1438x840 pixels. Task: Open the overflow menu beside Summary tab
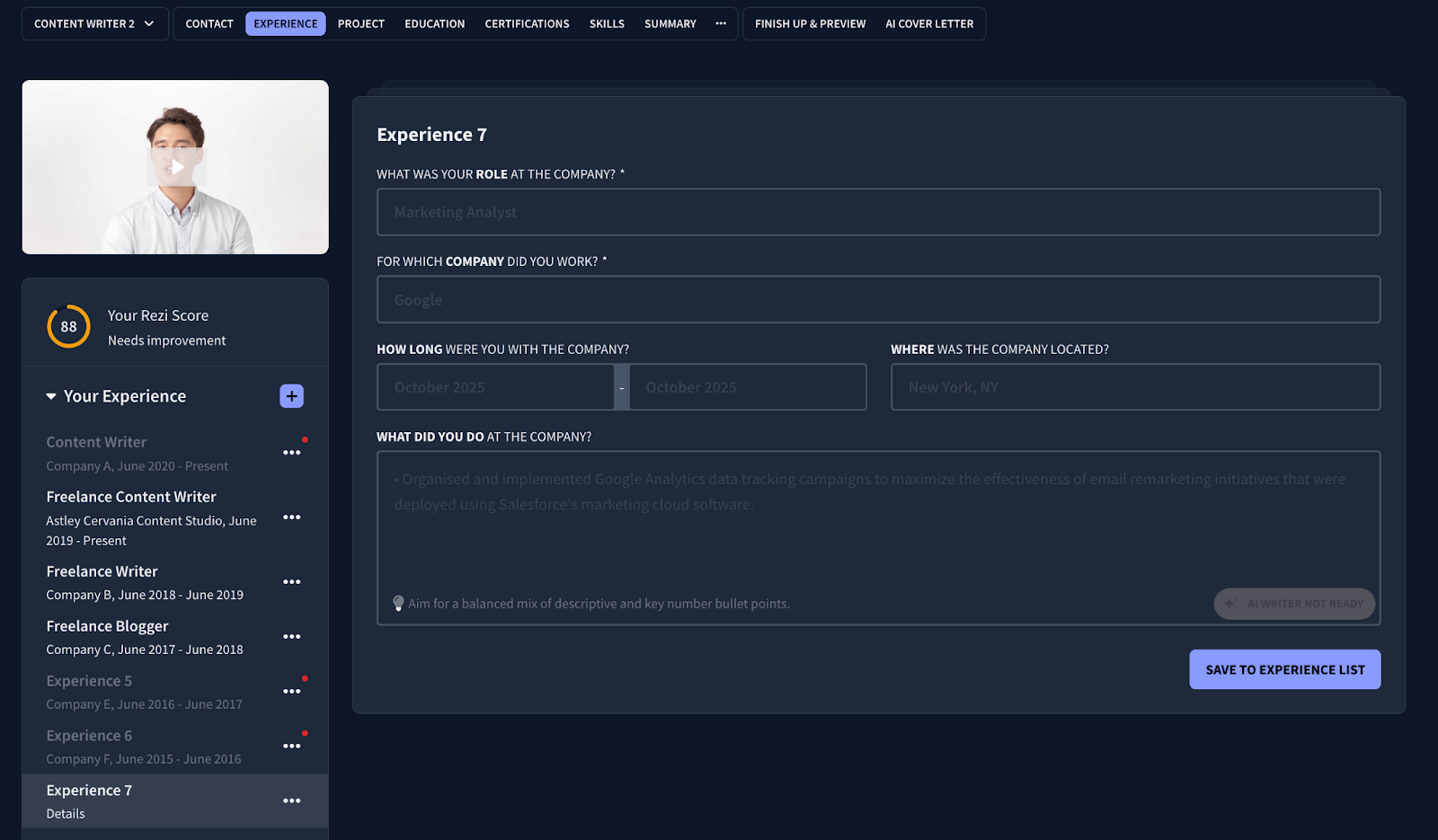[721, 24]
